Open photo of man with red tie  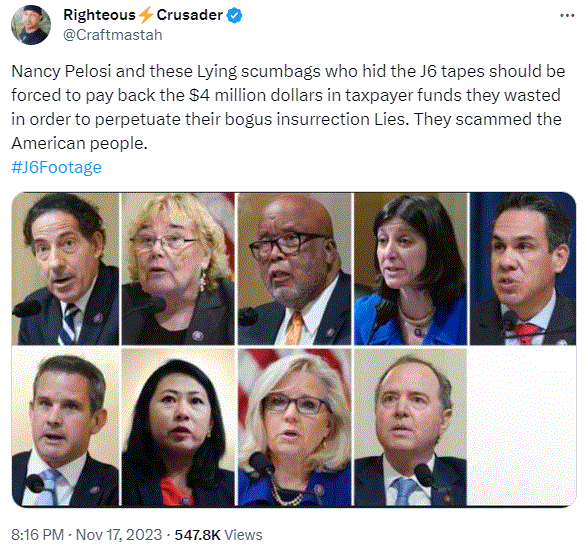pos(523,269)
